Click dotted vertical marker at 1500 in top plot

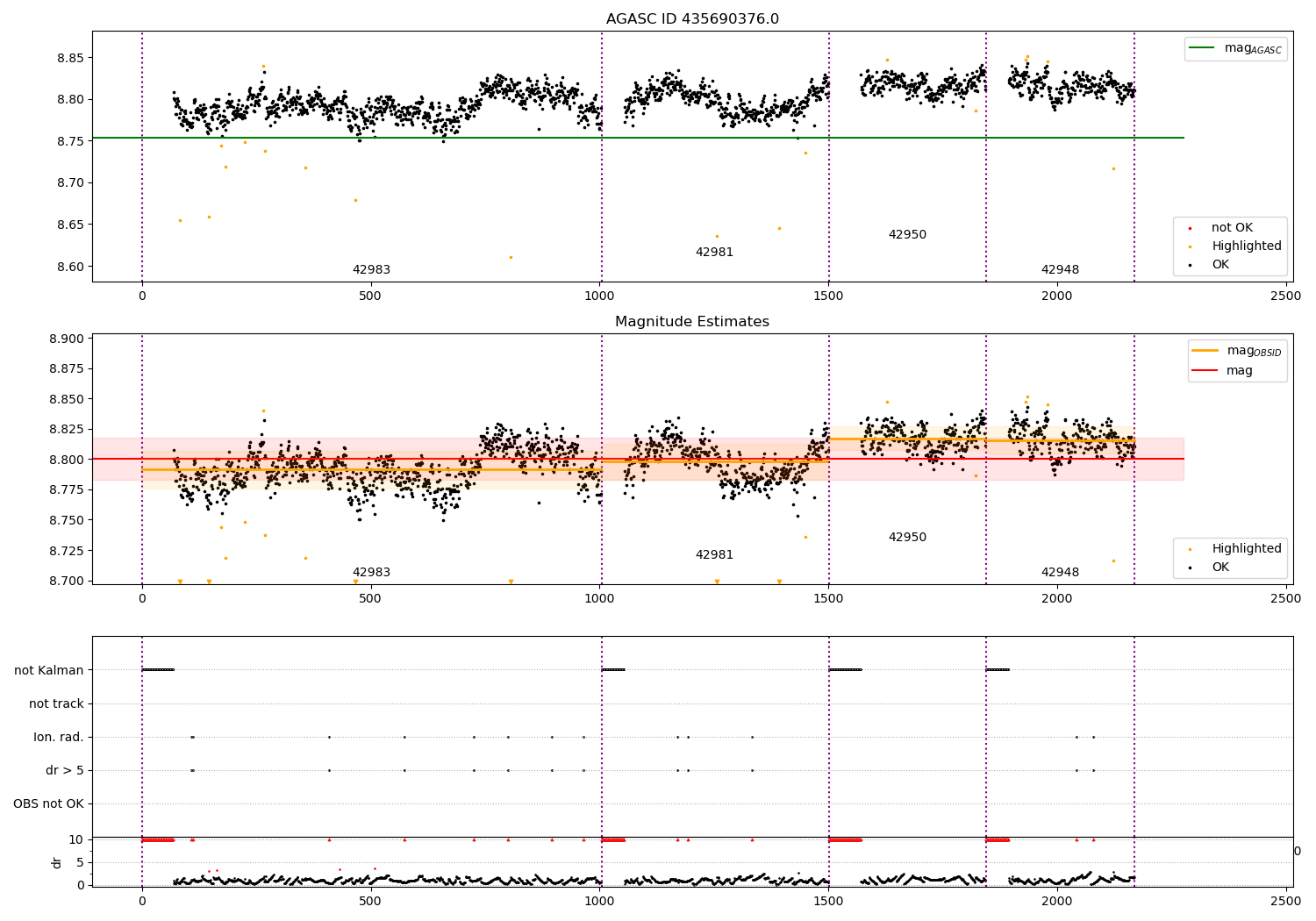pos(829,157)
